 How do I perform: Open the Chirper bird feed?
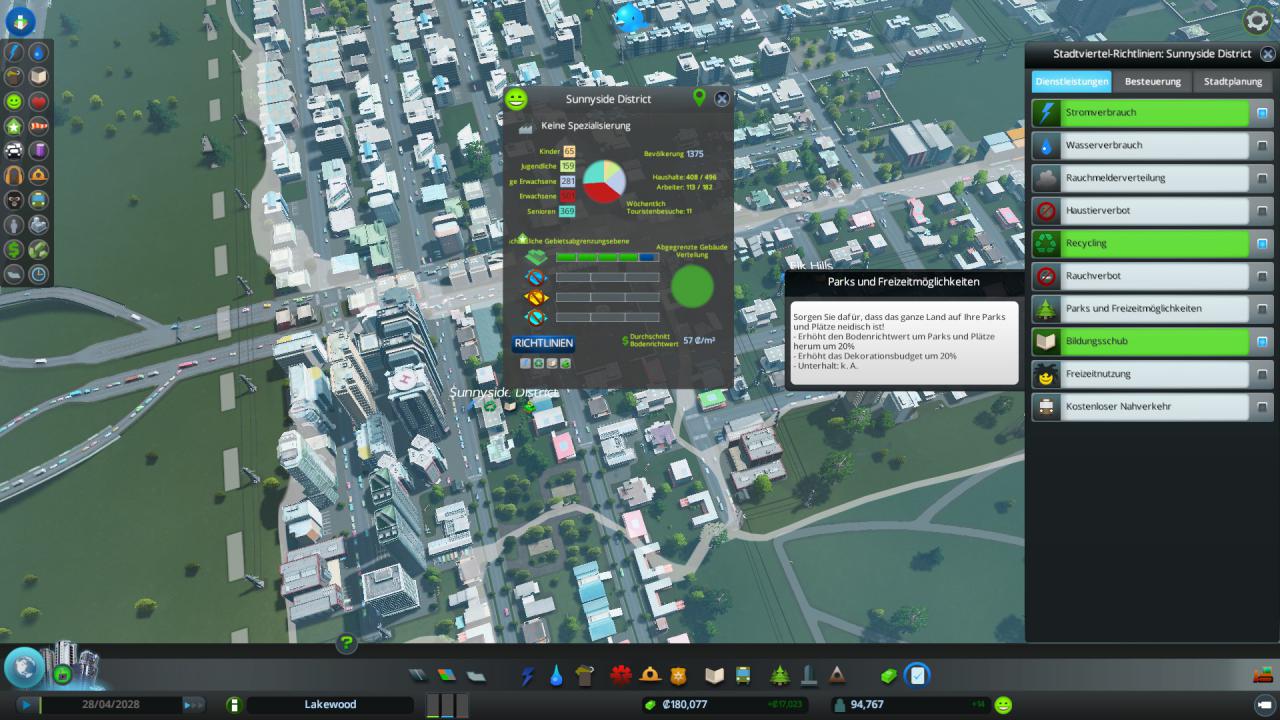630,17
